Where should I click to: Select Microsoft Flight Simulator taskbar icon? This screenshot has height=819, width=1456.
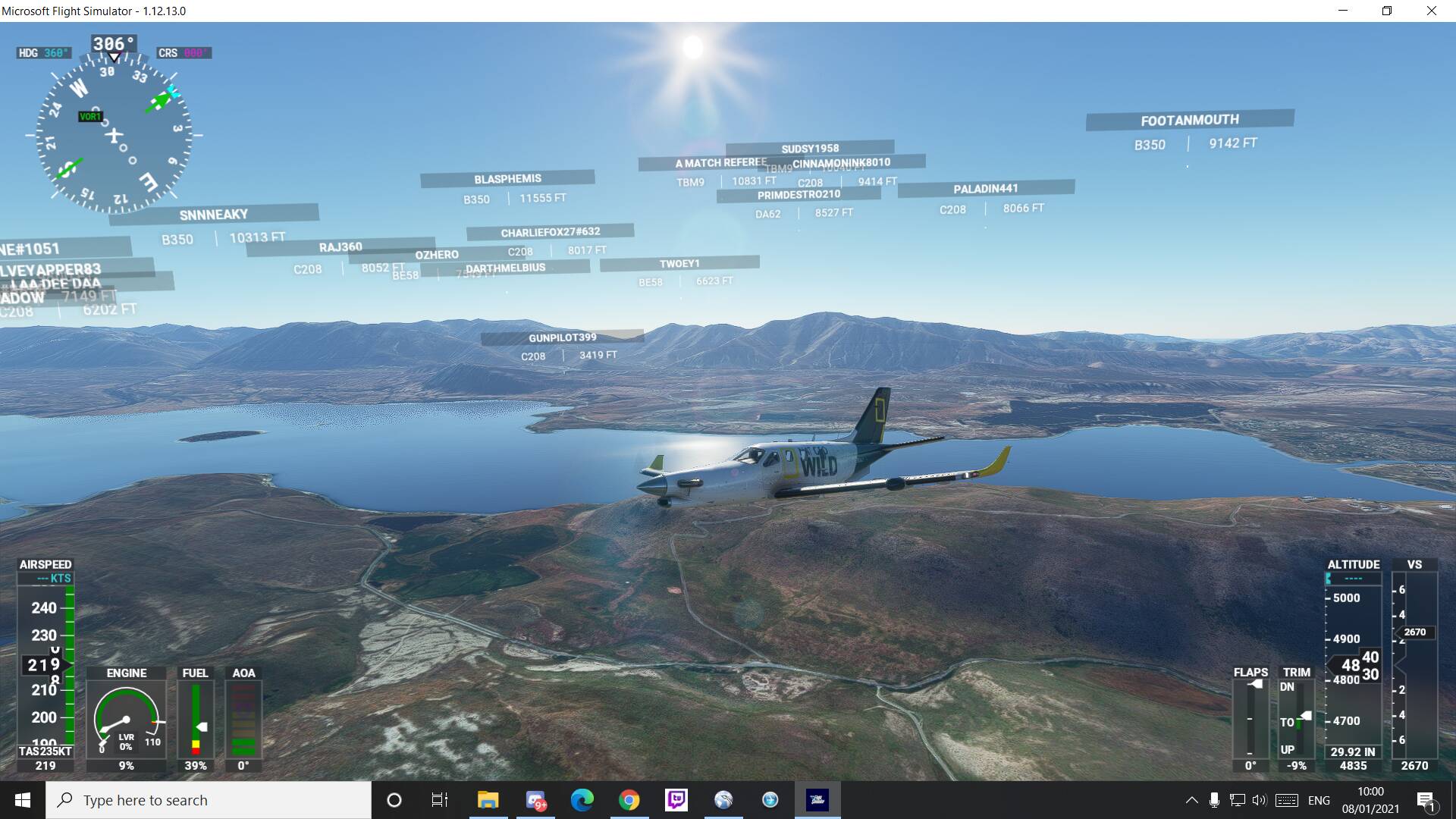pyautogui.click(x=817, y=800)
